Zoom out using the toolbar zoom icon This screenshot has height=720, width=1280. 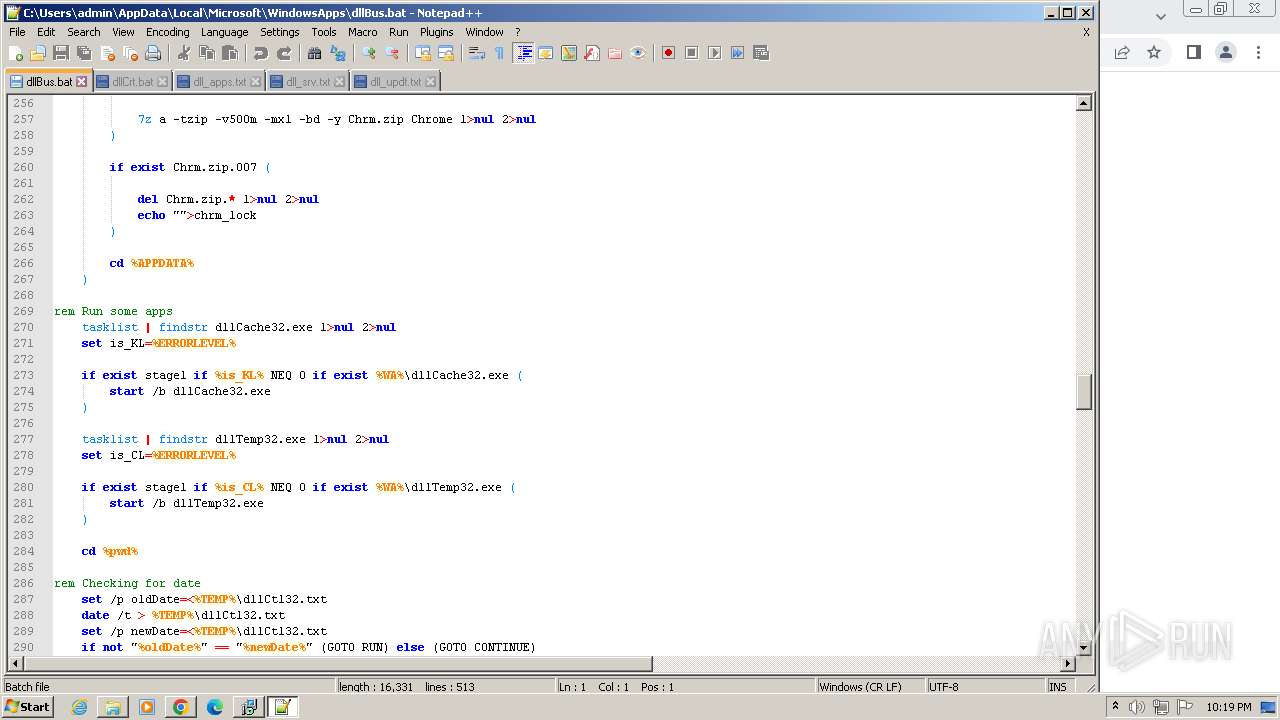[392, 53]
